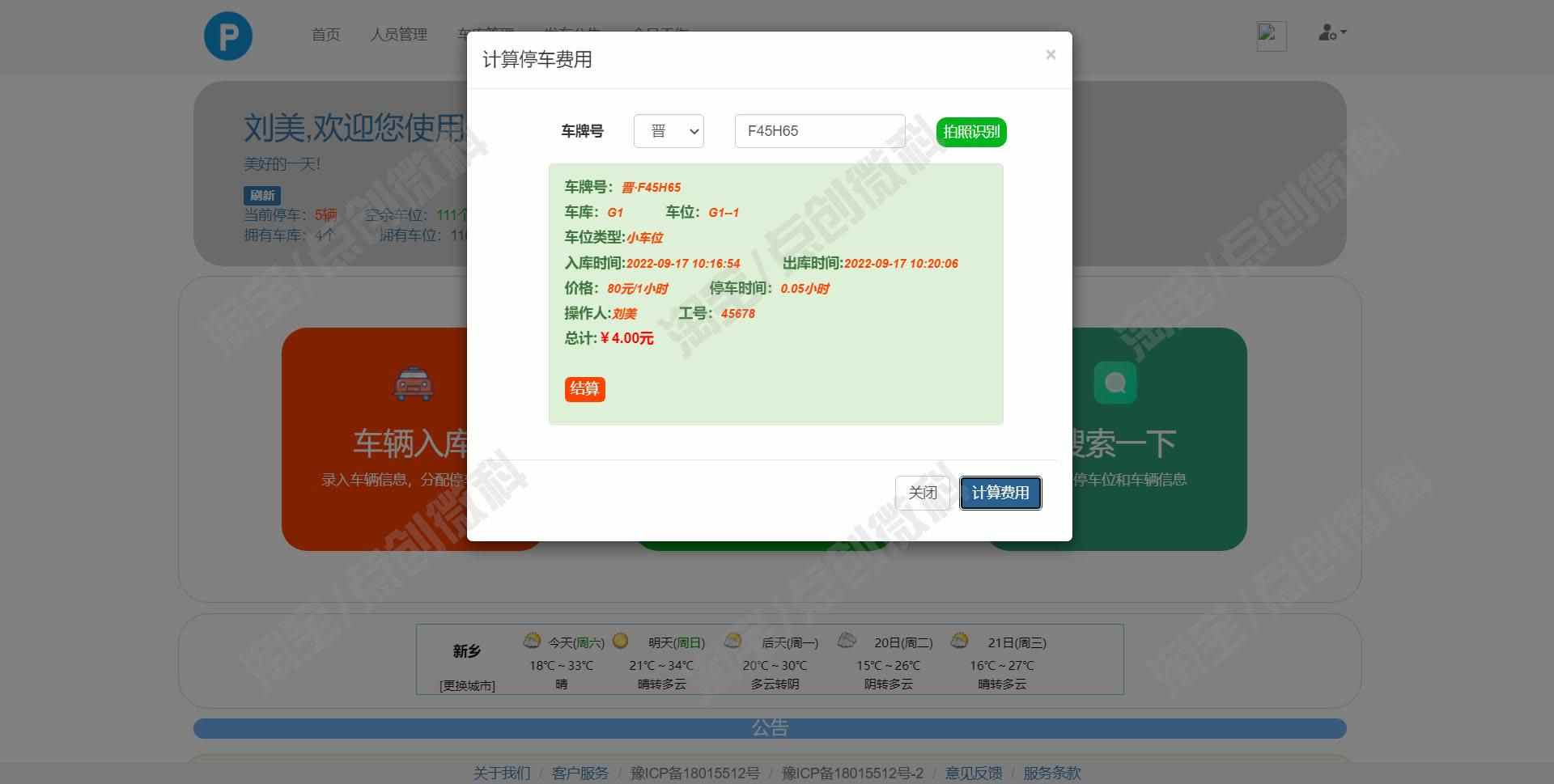Click the 更换城市 link in weather widget
Image resolution: width=1554 pixels, height=784 pixels.
(x=467, y=685)
